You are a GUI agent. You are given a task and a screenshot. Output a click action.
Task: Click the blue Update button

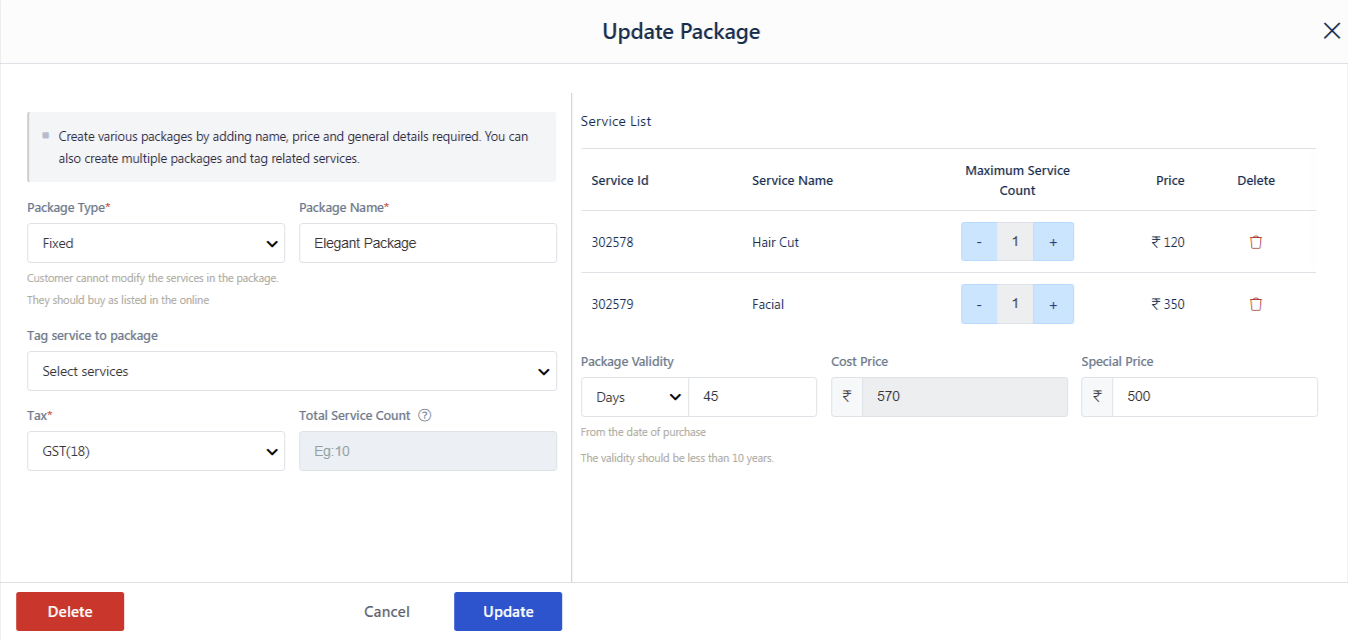(508, 612)
